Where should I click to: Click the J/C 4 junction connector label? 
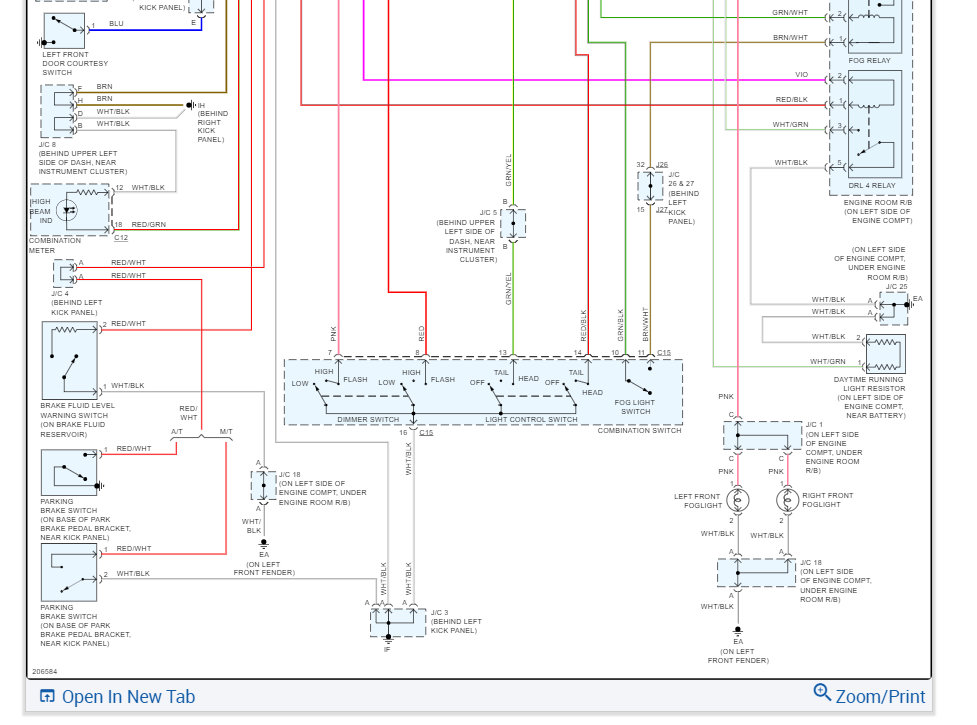point(60,293)
